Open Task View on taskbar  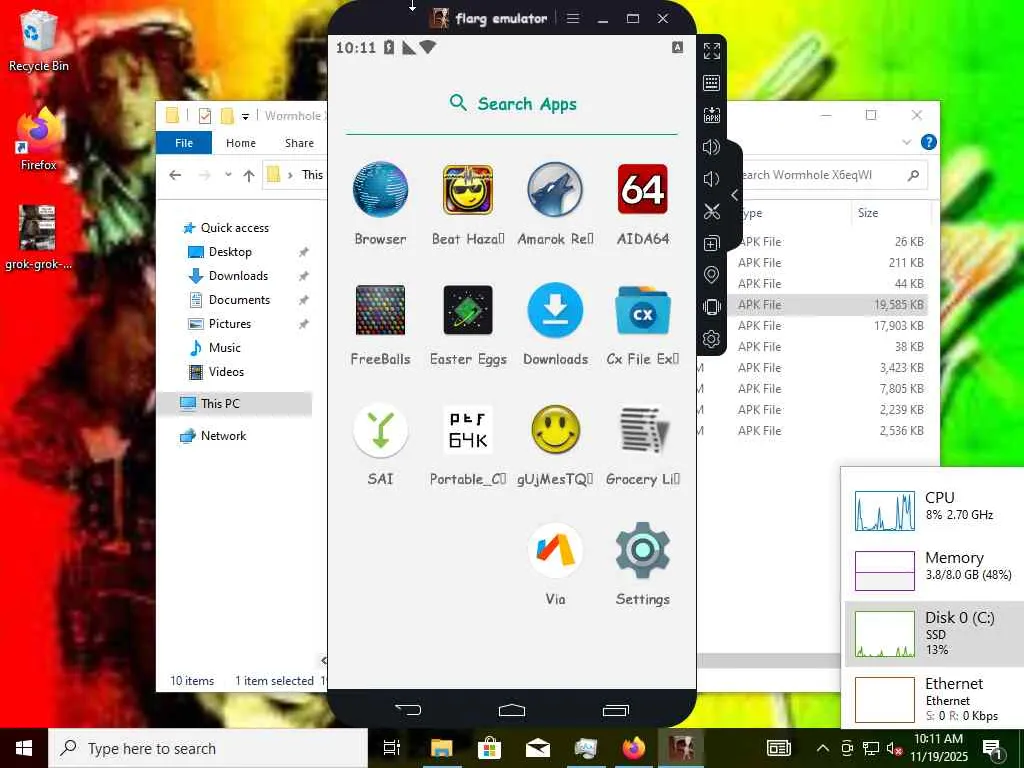[391, 748]
